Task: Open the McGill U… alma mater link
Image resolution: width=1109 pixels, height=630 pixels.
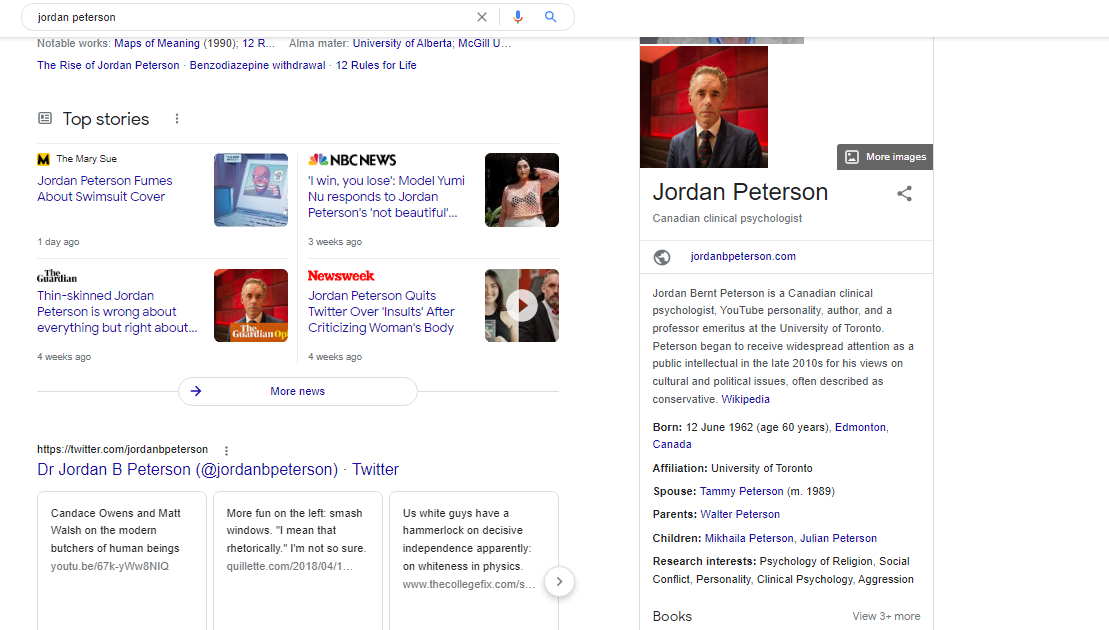Action: pos(484,43)
